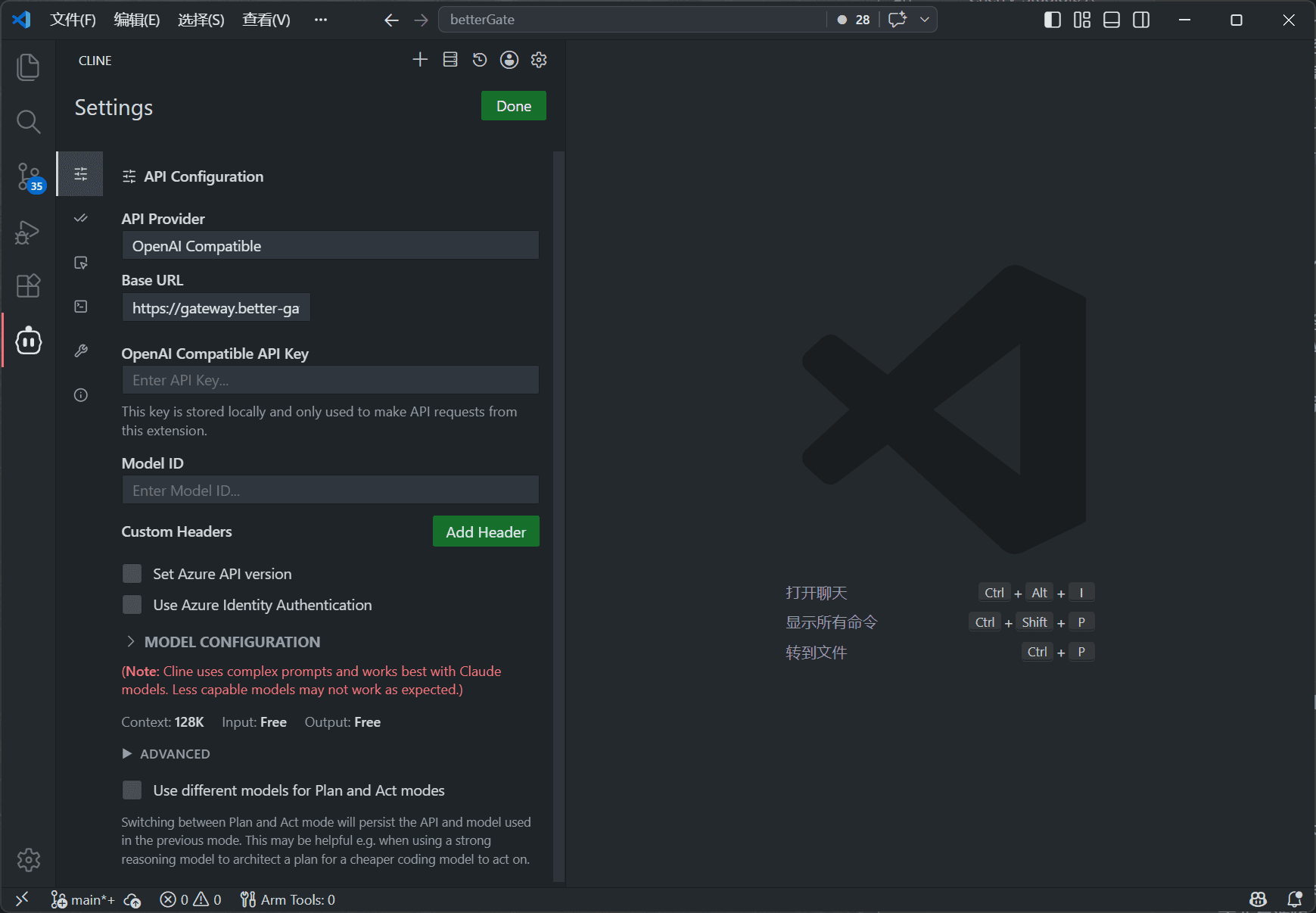The image size is (1316, 913).
Task: Open the 编辑(E) menu
Action: tap(137, 20)
